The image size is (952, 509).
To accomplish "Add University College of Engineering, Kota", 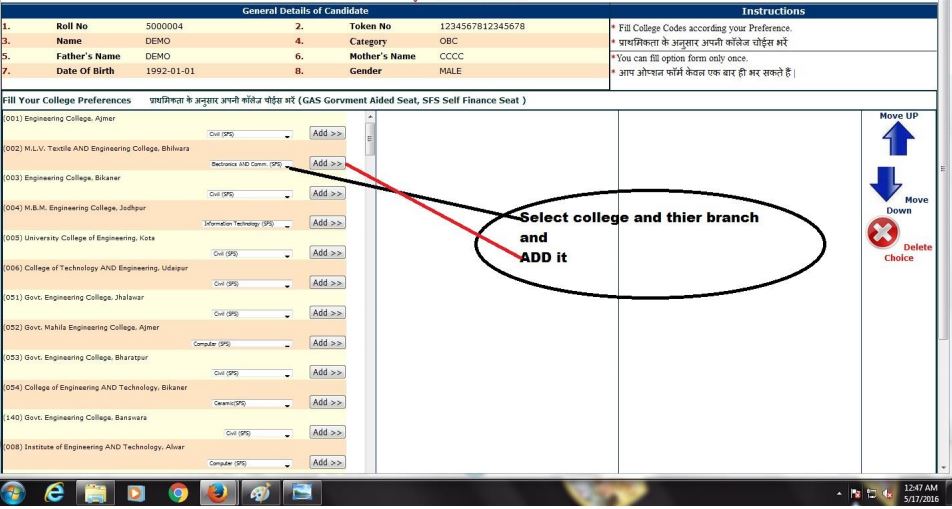I will pyautogui.click(x=327, y=253).
